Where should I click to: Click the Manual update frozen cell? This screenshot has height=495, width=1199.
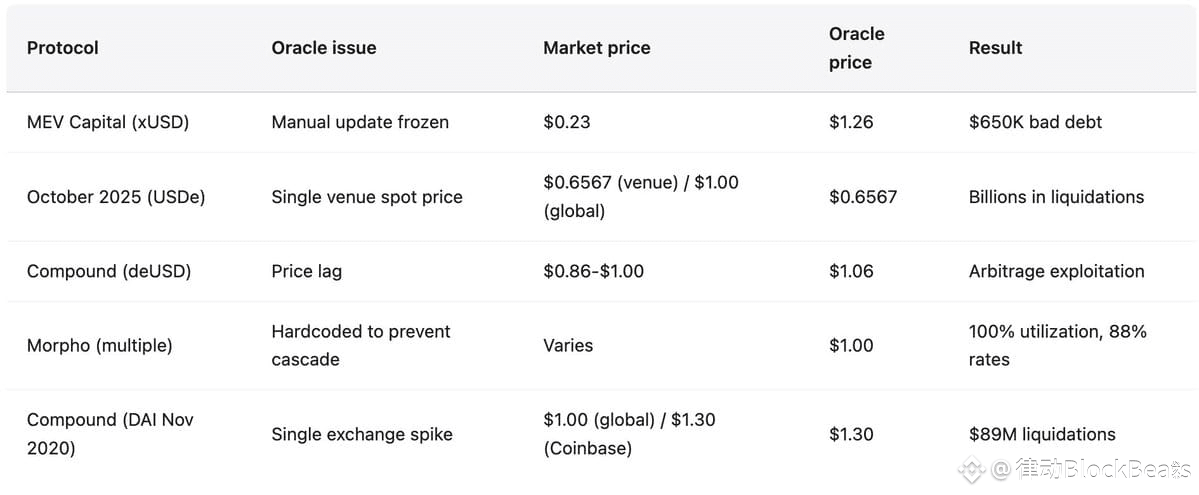tap(360, 122)
